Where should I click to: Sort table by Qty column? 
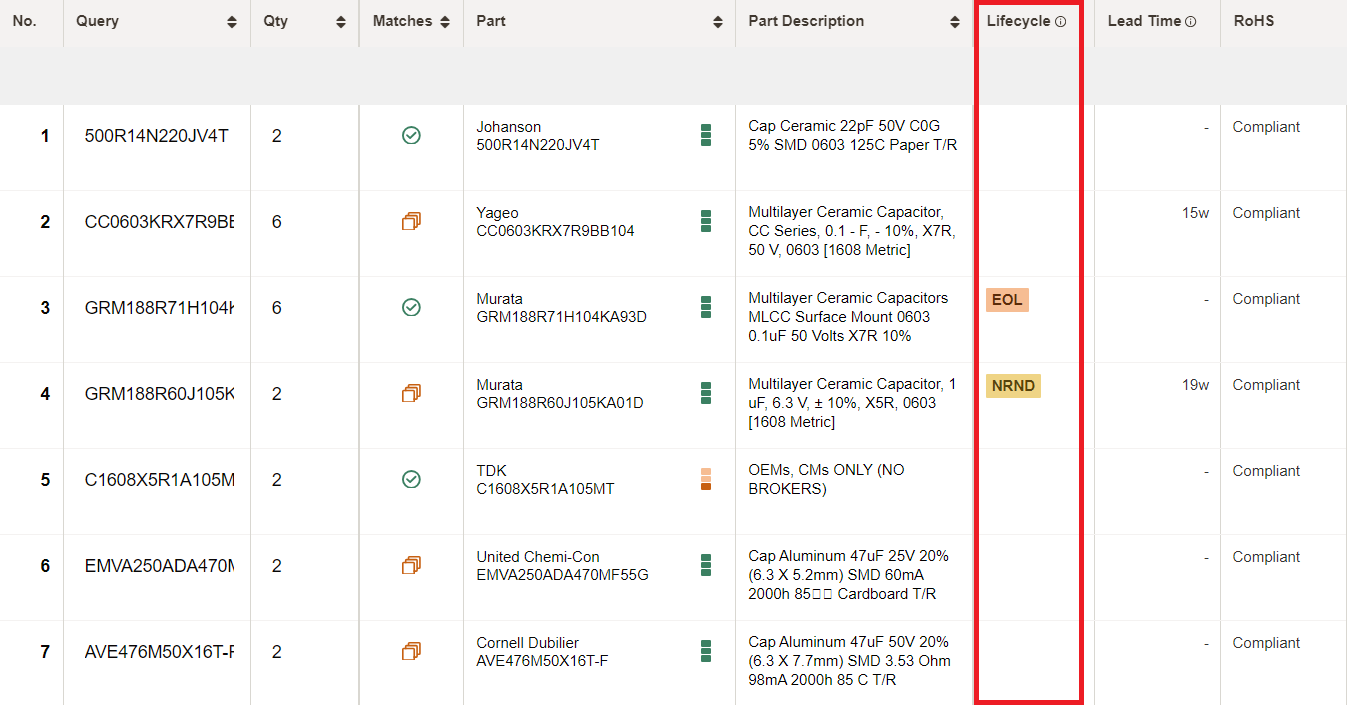click(341, 22)
